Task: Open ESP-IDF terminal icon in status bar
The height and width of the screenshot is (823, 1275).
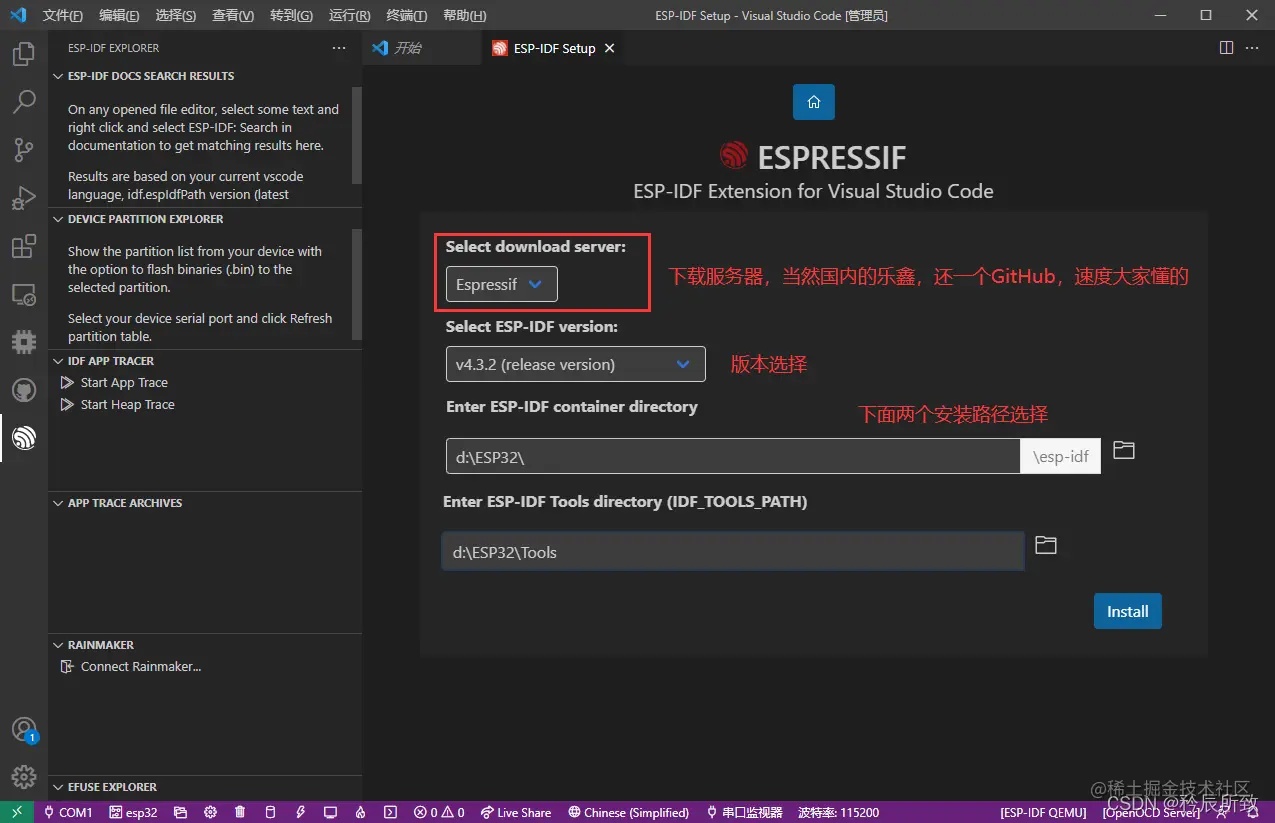Action: (x=391, y=812)
